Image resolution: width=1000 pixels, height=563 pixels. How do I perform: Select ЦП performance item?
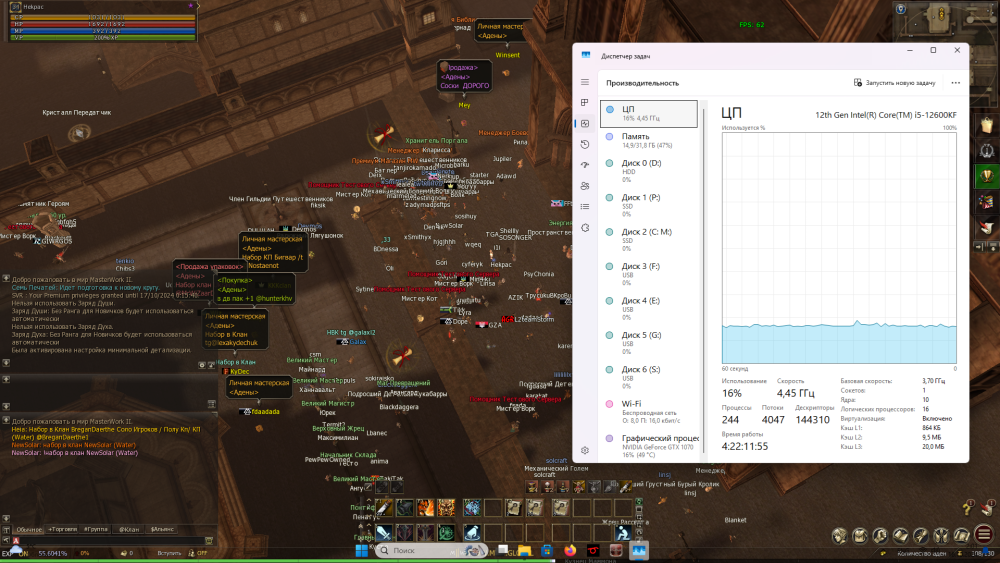tap(649, 113)
